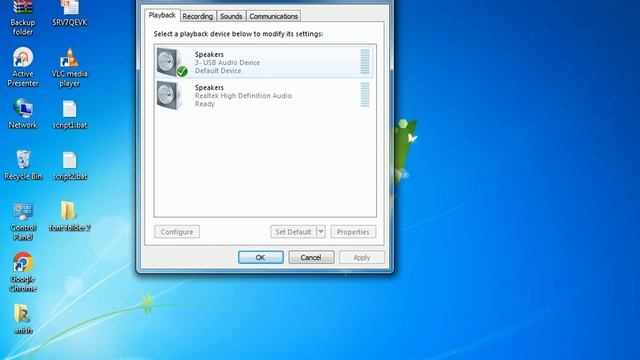Click the Cancel button
Viewport: 640px width, 360px height.
point(311,257)
